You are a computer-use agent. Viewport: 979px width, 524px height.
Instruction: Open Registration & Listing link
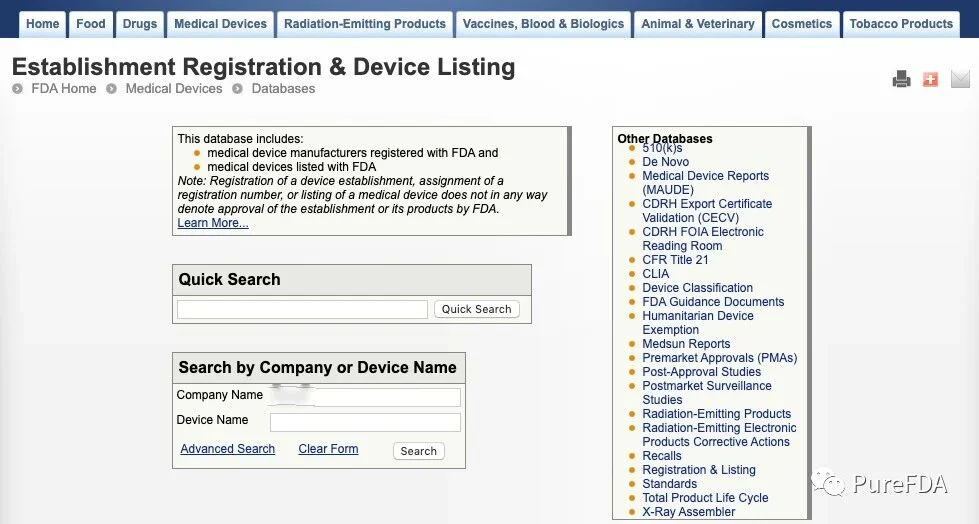(x=699, y=470)
